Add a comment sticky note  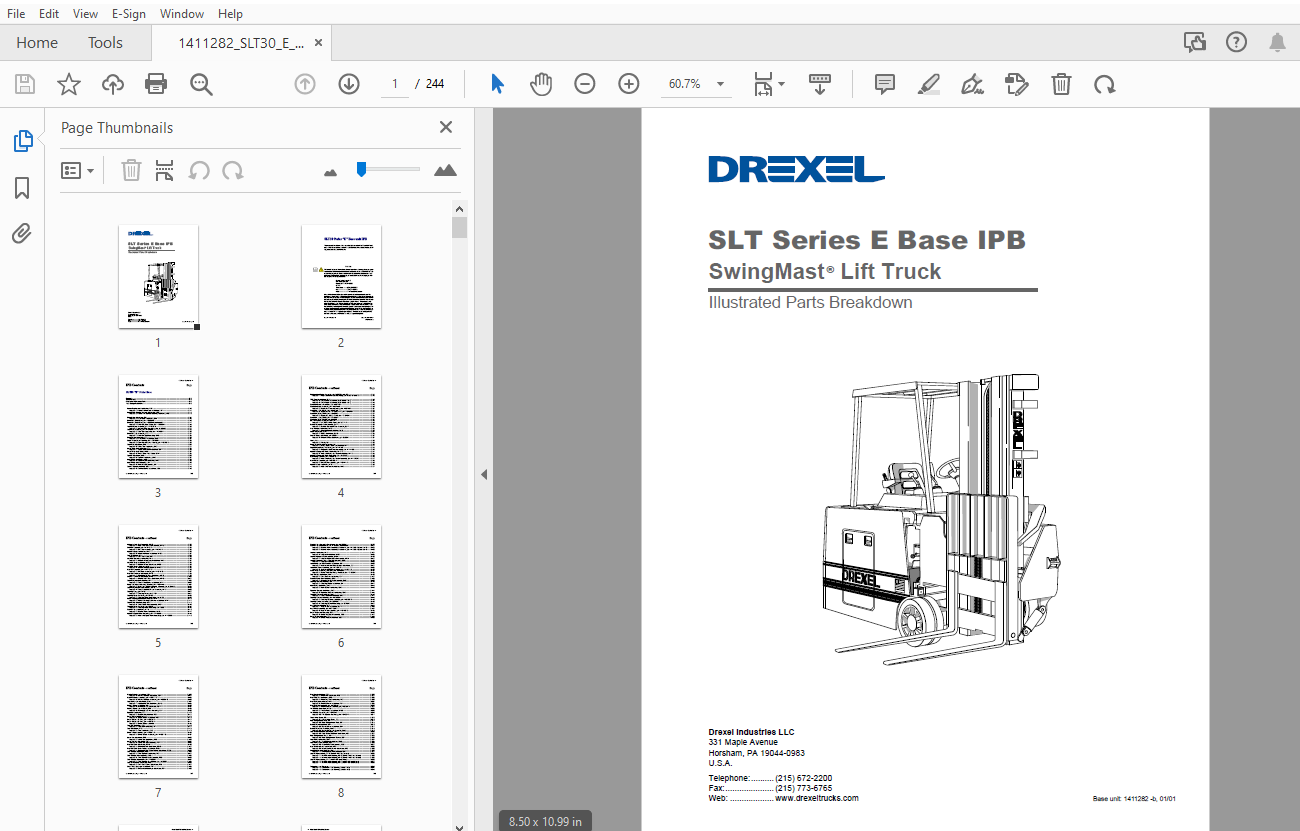[x=885, y=84]
